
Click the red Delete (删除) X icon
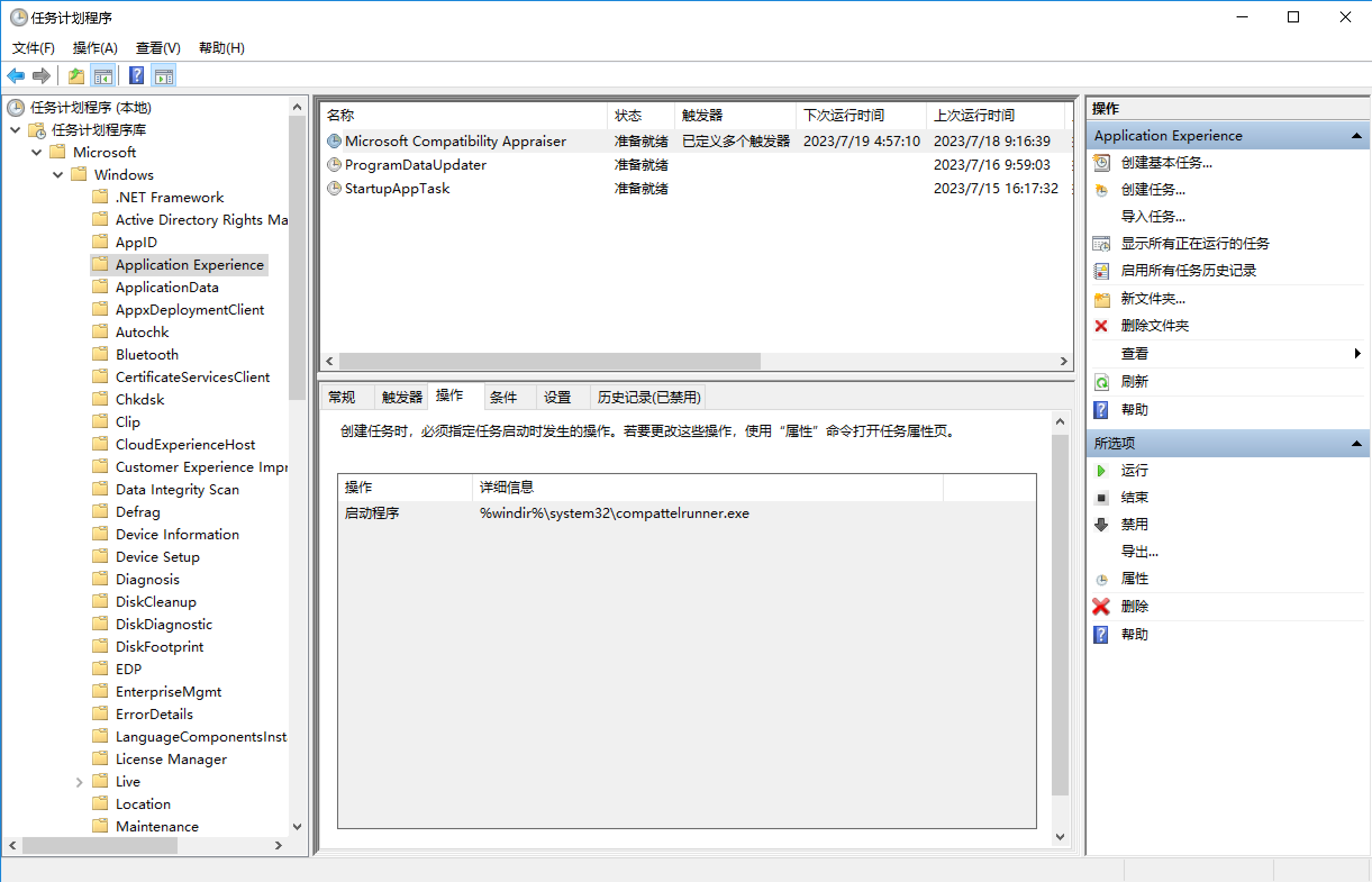[x=1101, y=606]
